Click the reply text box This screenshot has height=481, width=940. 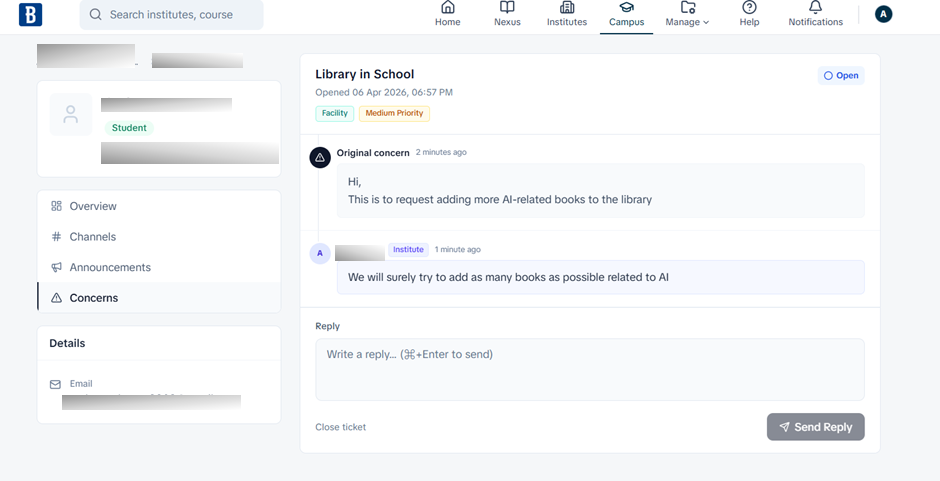(x=590, y=369)
